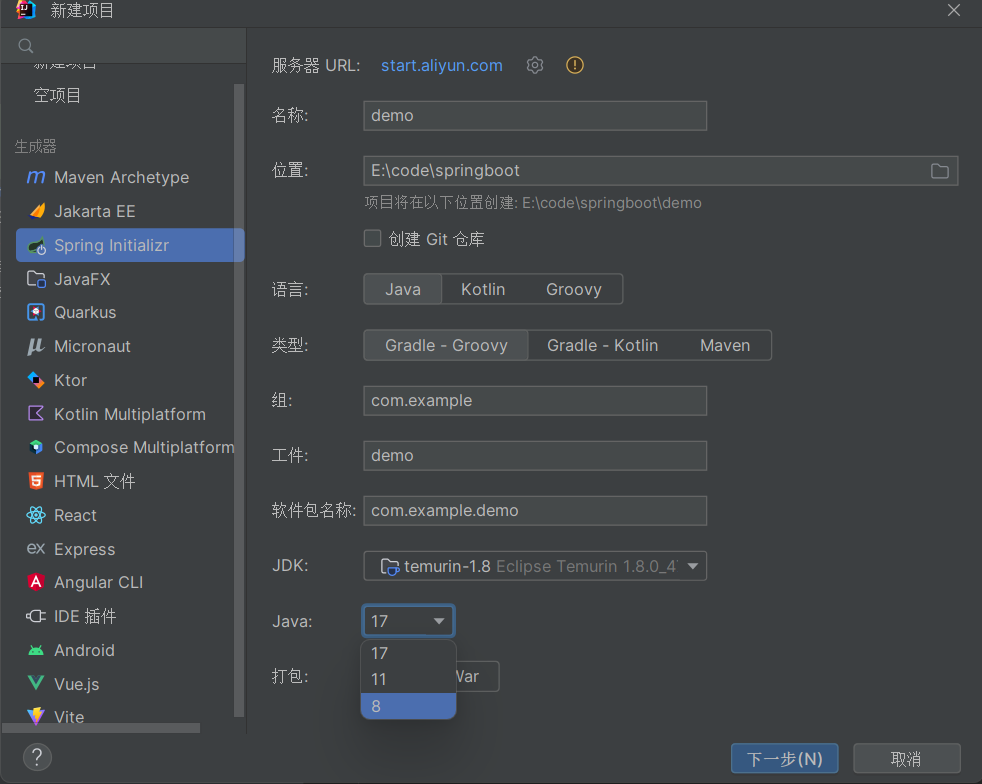This screenshot has width=982, height=784.
Task: Click the 取消 button
Action: 906,759
